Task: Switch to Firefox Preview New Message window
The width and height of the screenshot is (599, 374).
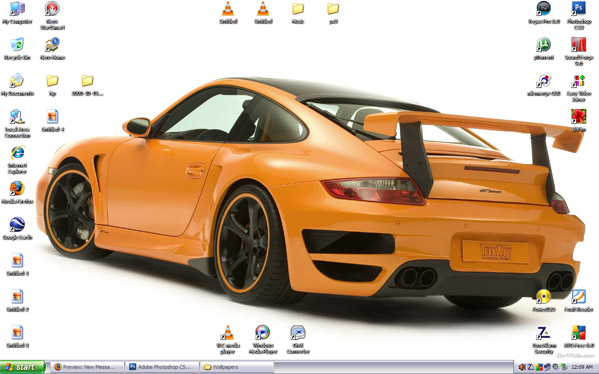Action: pos(87,367)
